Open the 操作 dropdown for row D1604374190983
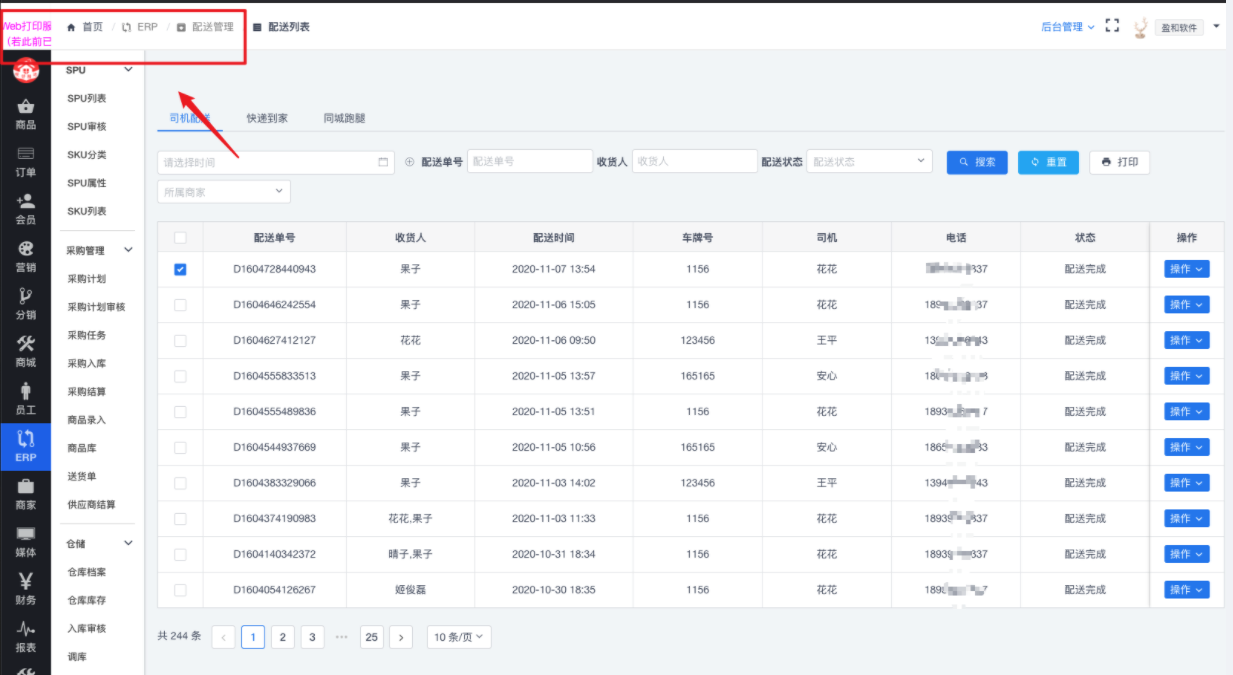 (x=1187, y=519)
